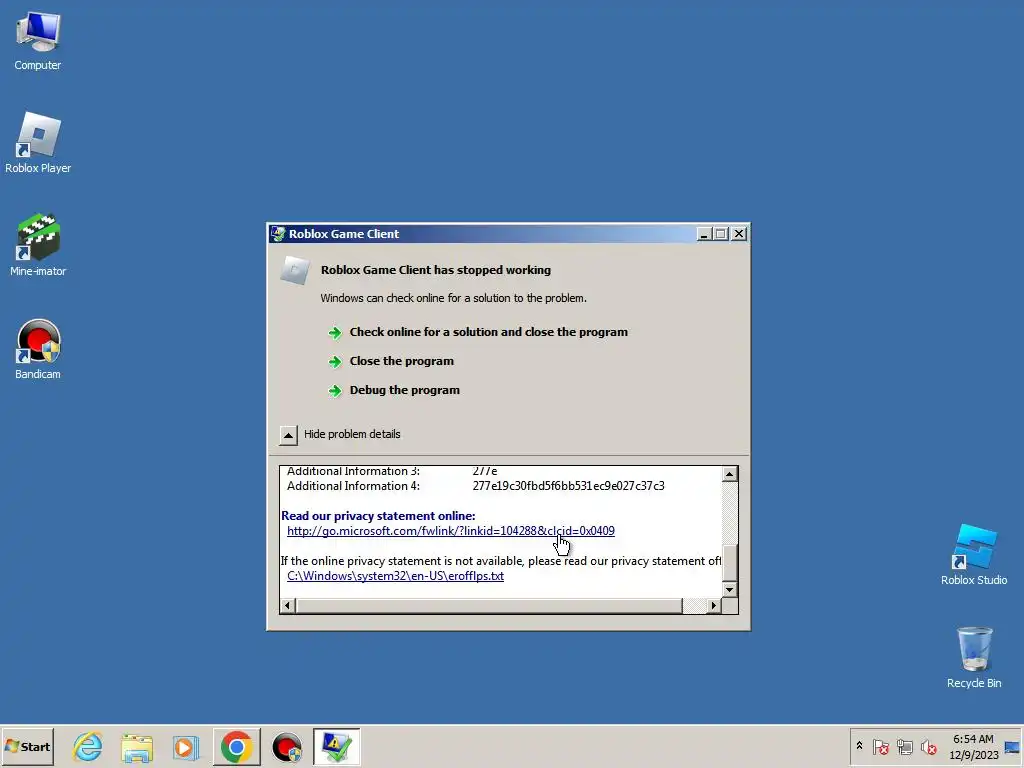
Task: Click the horizontal scrollbar thumb in details
Action: [489, 606]
